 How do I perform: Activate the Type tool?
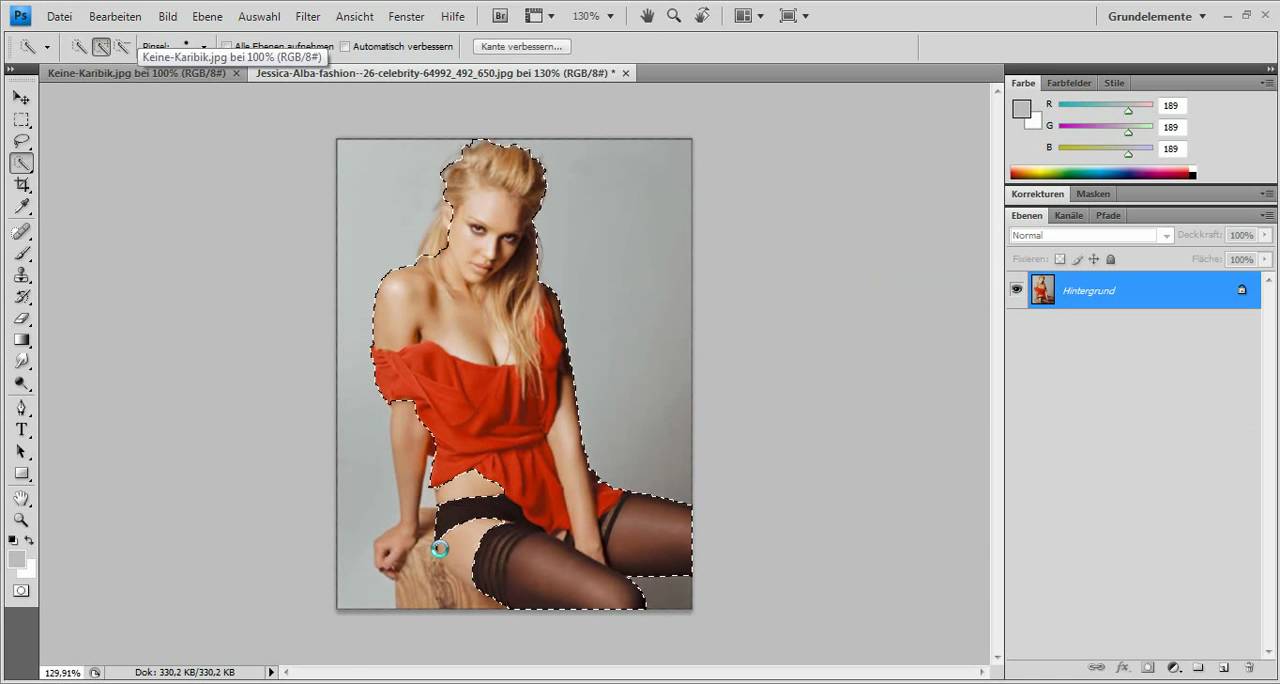point(21,429)
